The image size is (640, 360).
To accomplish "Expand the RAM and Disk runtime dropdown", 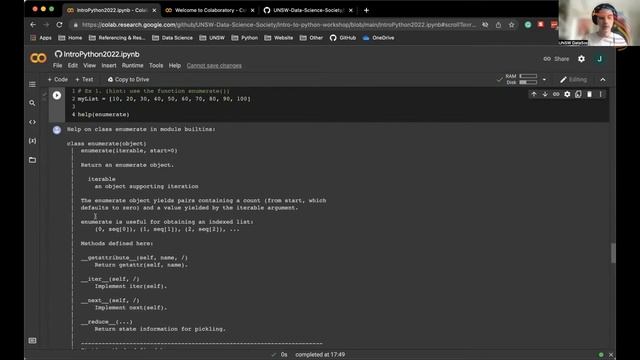I will (544, 79).
